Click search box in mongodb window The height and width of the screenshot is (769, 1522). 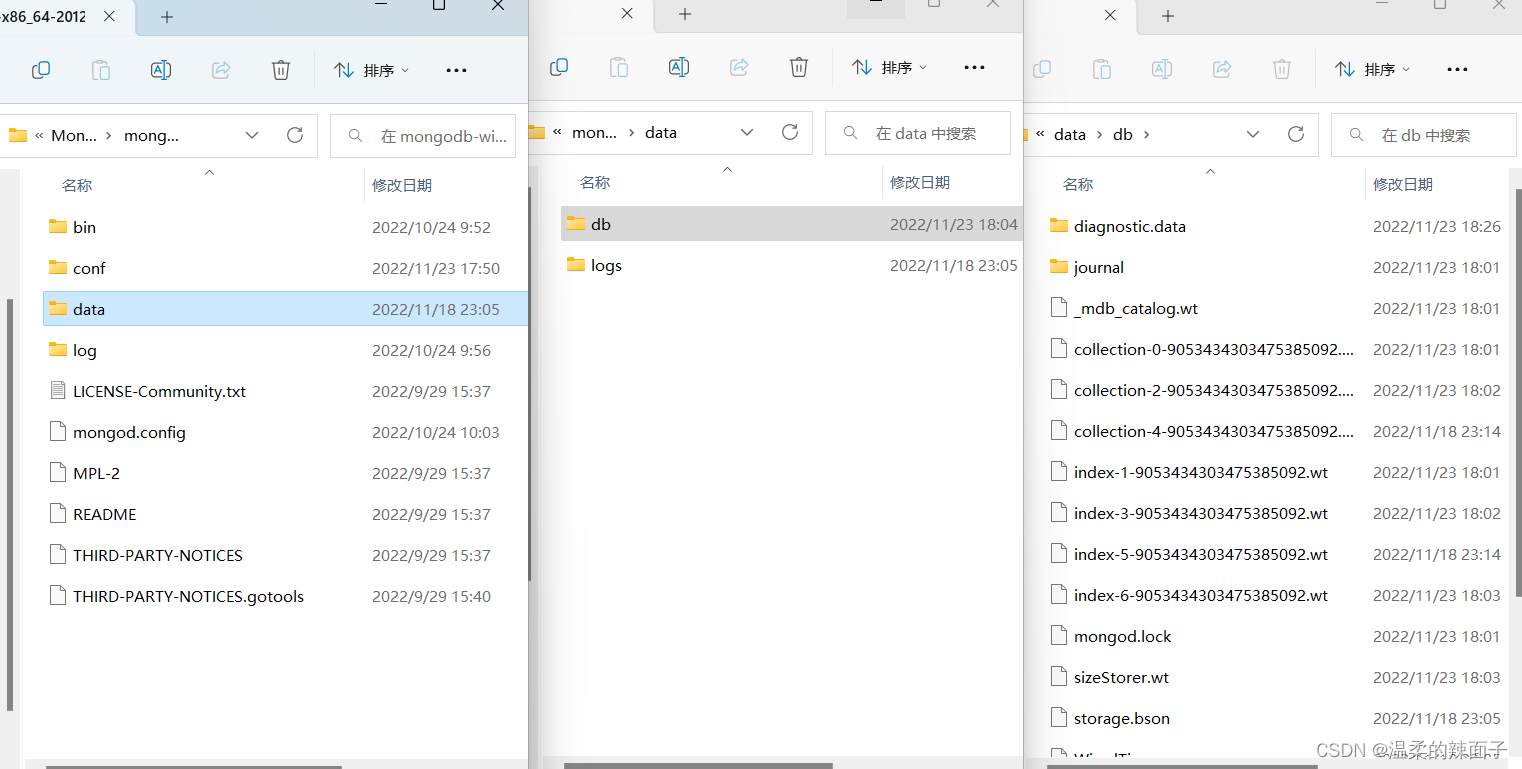(x=423, y=136)
